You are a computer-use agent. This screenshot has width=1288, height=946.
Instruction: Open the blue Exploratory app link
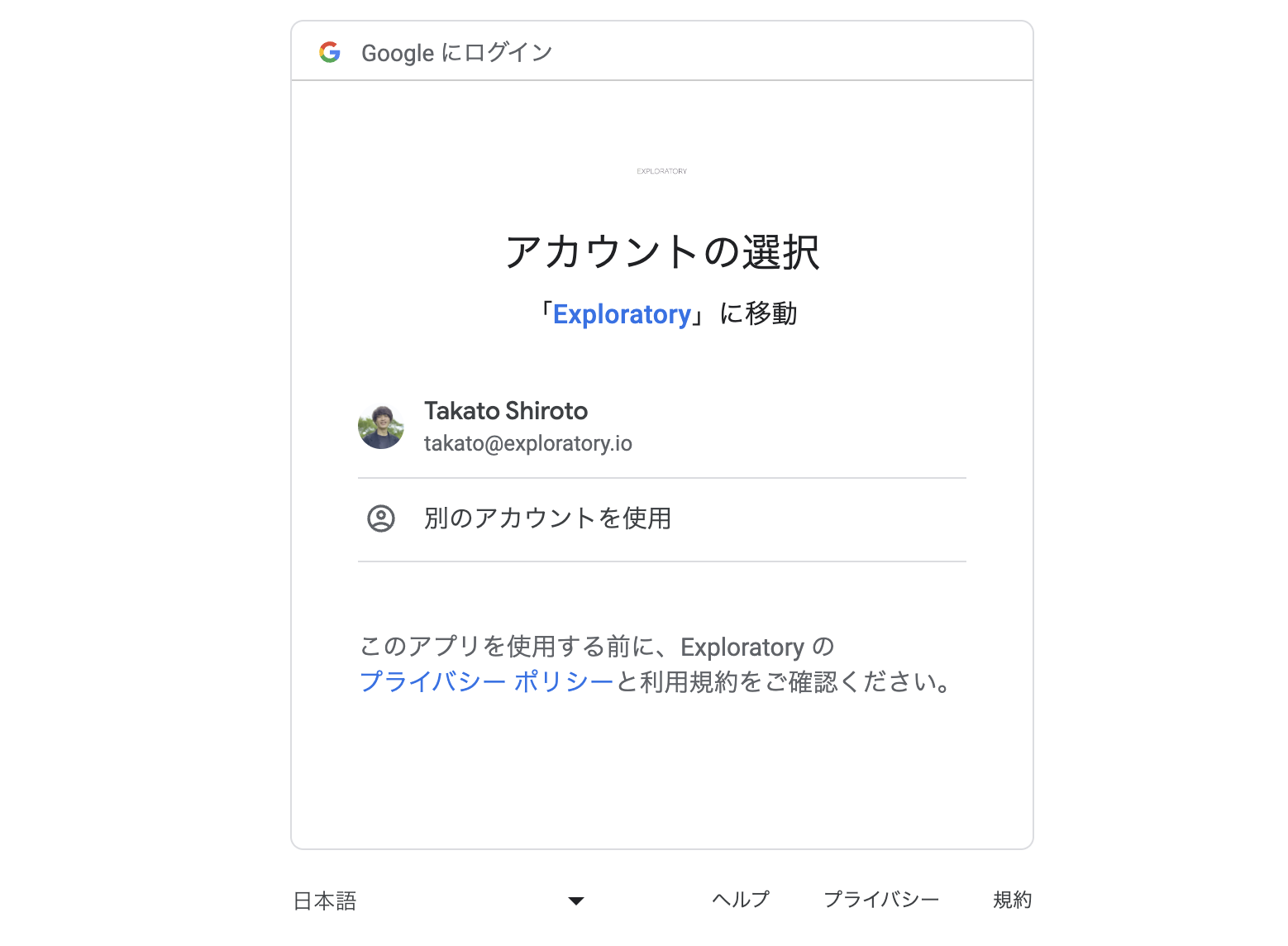click(x=622, y=315)
